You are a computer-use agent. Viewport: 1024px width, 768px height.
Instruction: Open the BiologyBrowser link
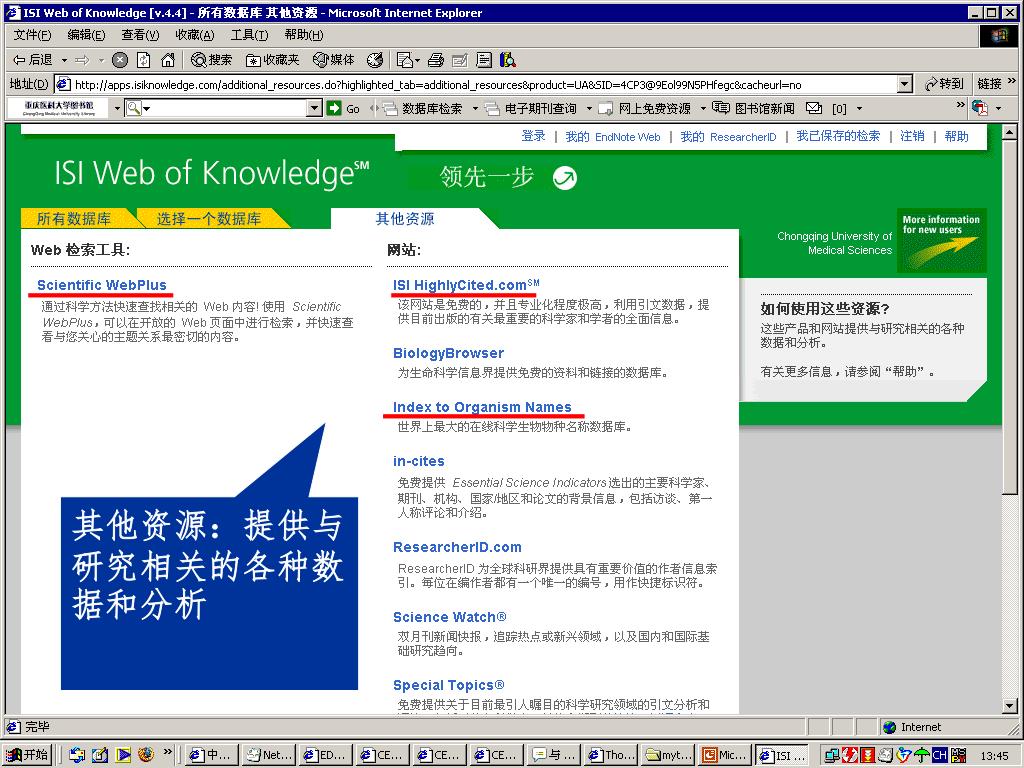(449, 353)
